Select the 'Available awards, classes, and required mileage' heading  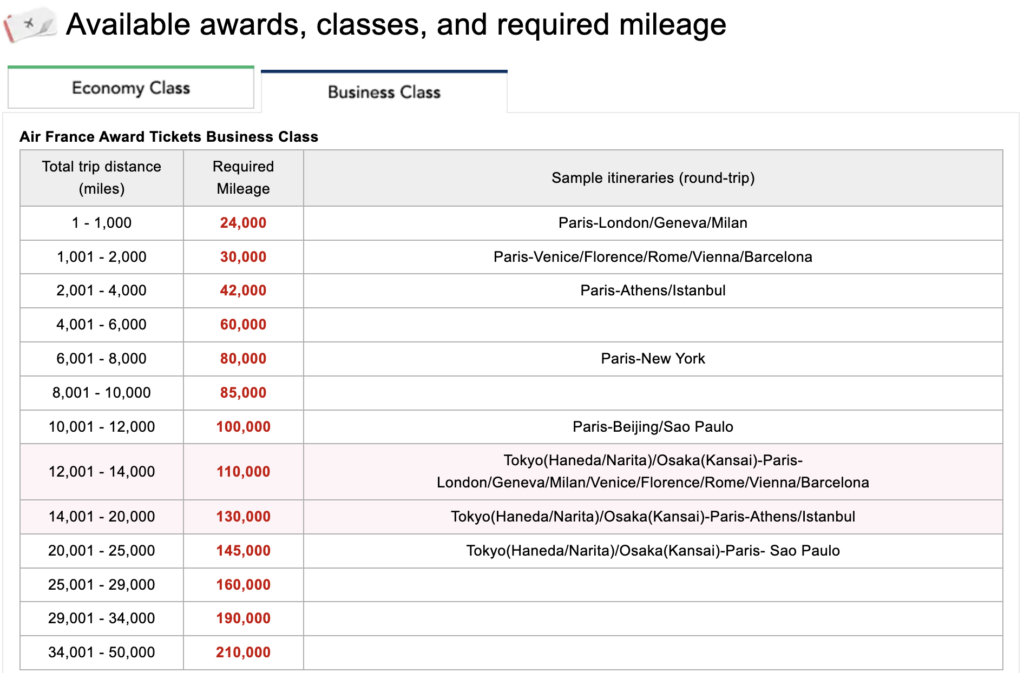pos(396,24)
